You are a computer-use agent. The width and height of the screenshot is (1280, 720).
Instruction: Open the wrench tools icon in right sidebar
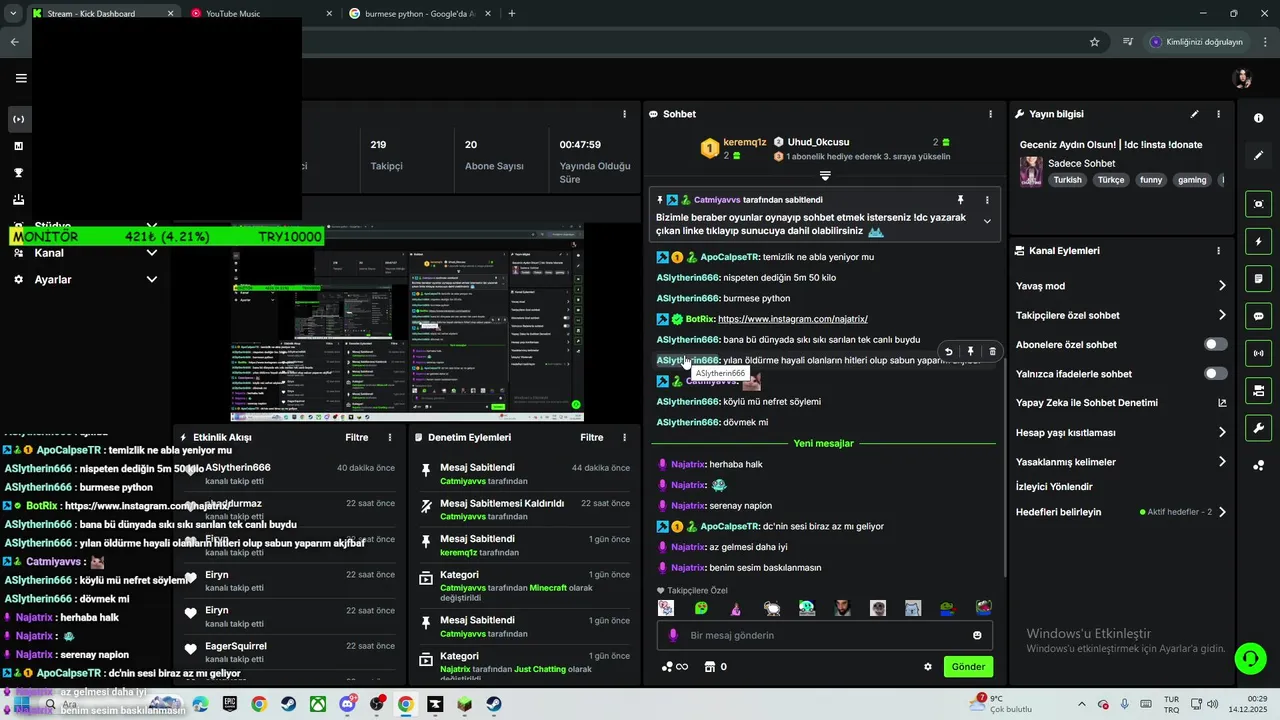[1258, 428]
